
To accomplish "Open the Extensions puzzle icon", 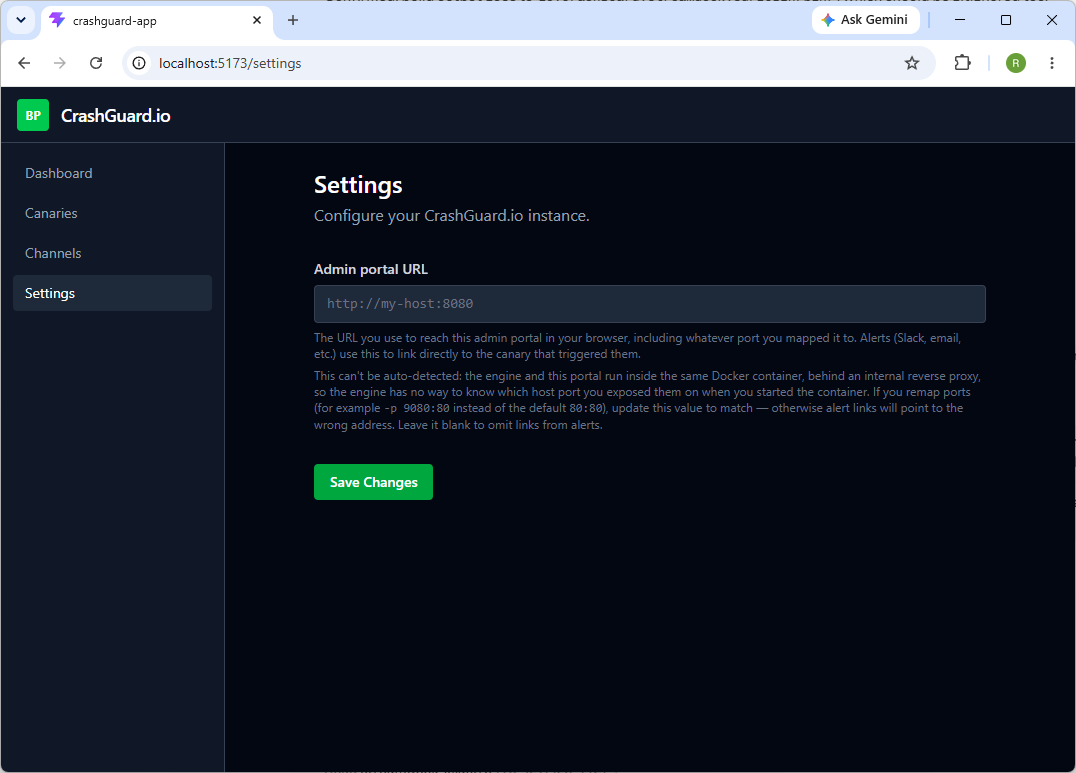I will coord(962,63).
